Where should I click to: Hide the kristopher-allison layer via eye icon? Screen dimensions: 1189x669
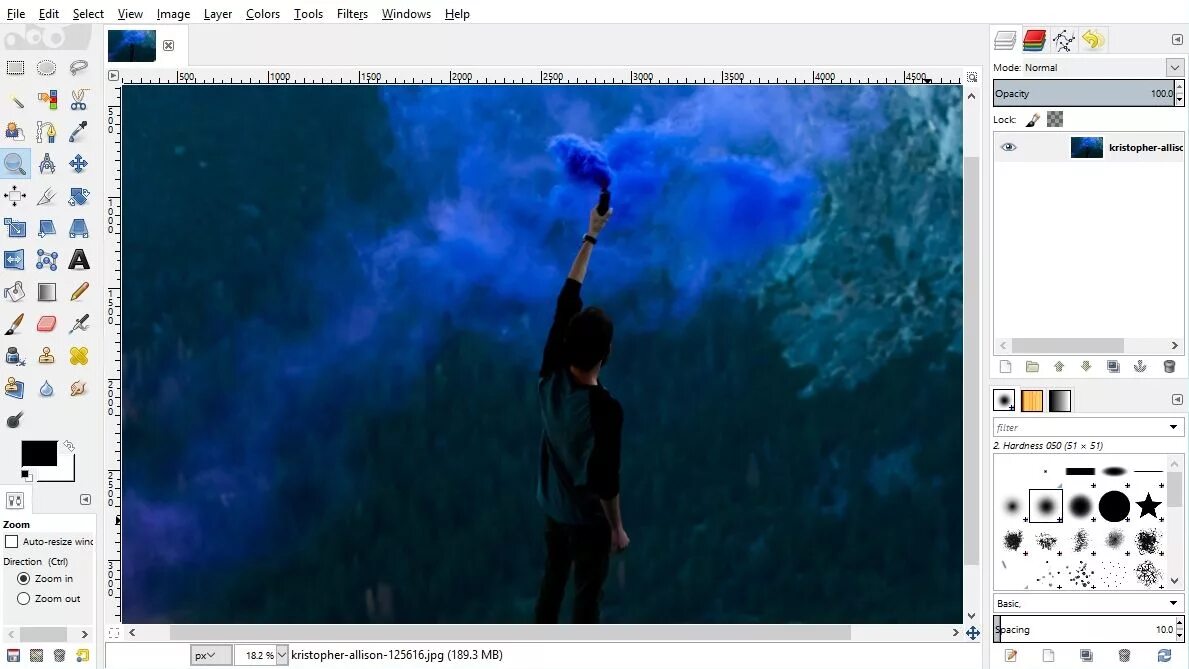(1009, 147)
